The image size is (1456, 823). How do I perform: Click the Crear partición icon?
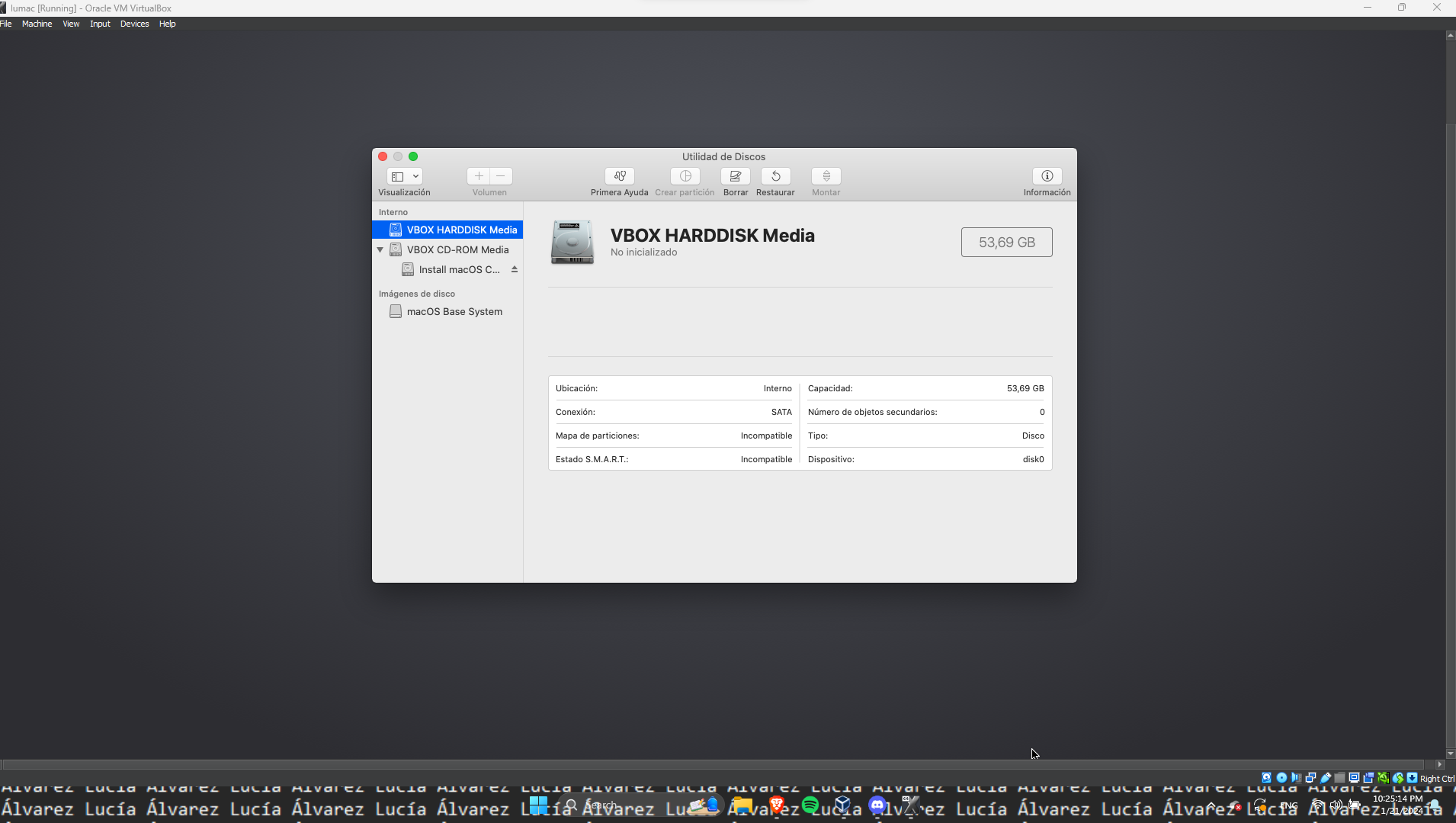click(685, 176)
